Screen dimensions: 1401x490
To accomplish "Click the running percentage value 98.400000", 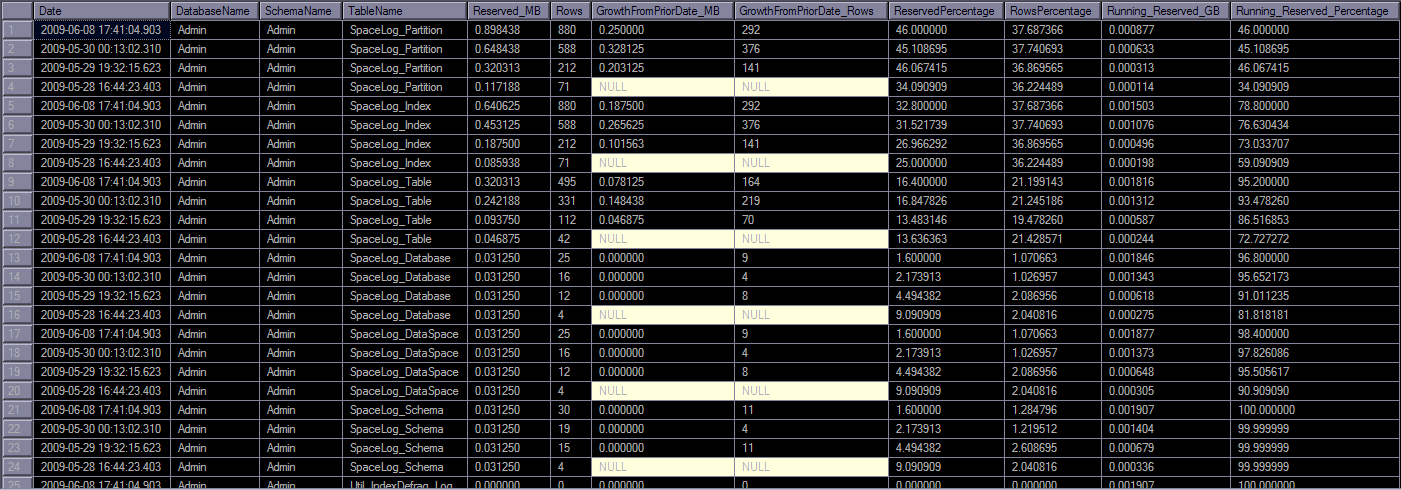I will coord(1315,334).
